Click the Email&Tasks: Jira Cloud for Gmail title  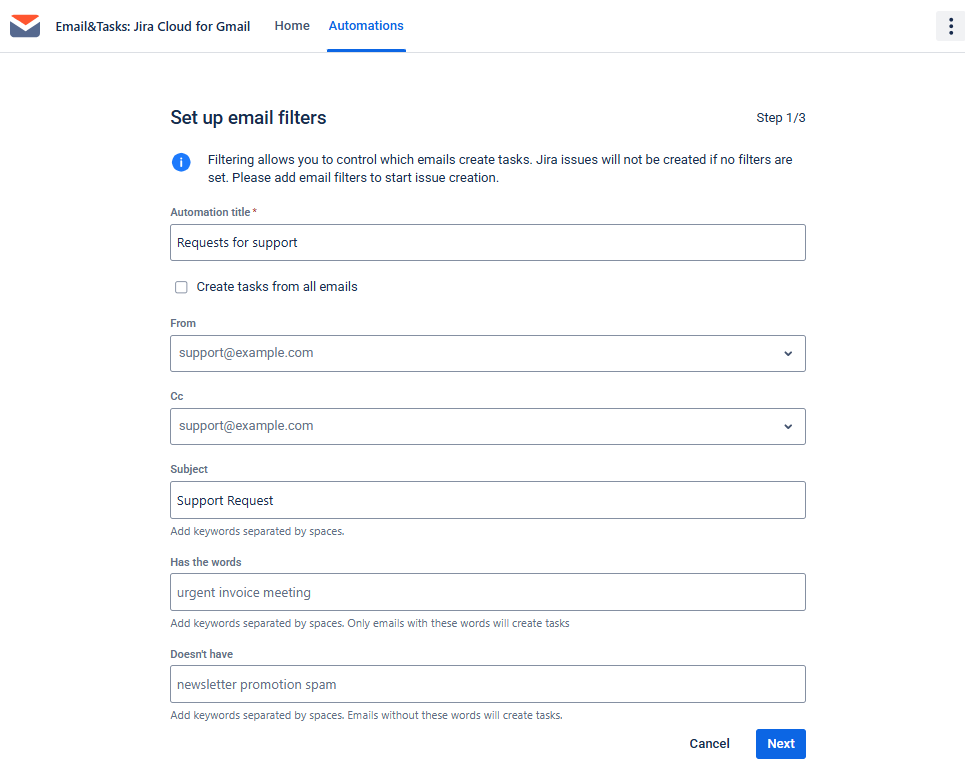pyautogui.click(x=153, y=26)
